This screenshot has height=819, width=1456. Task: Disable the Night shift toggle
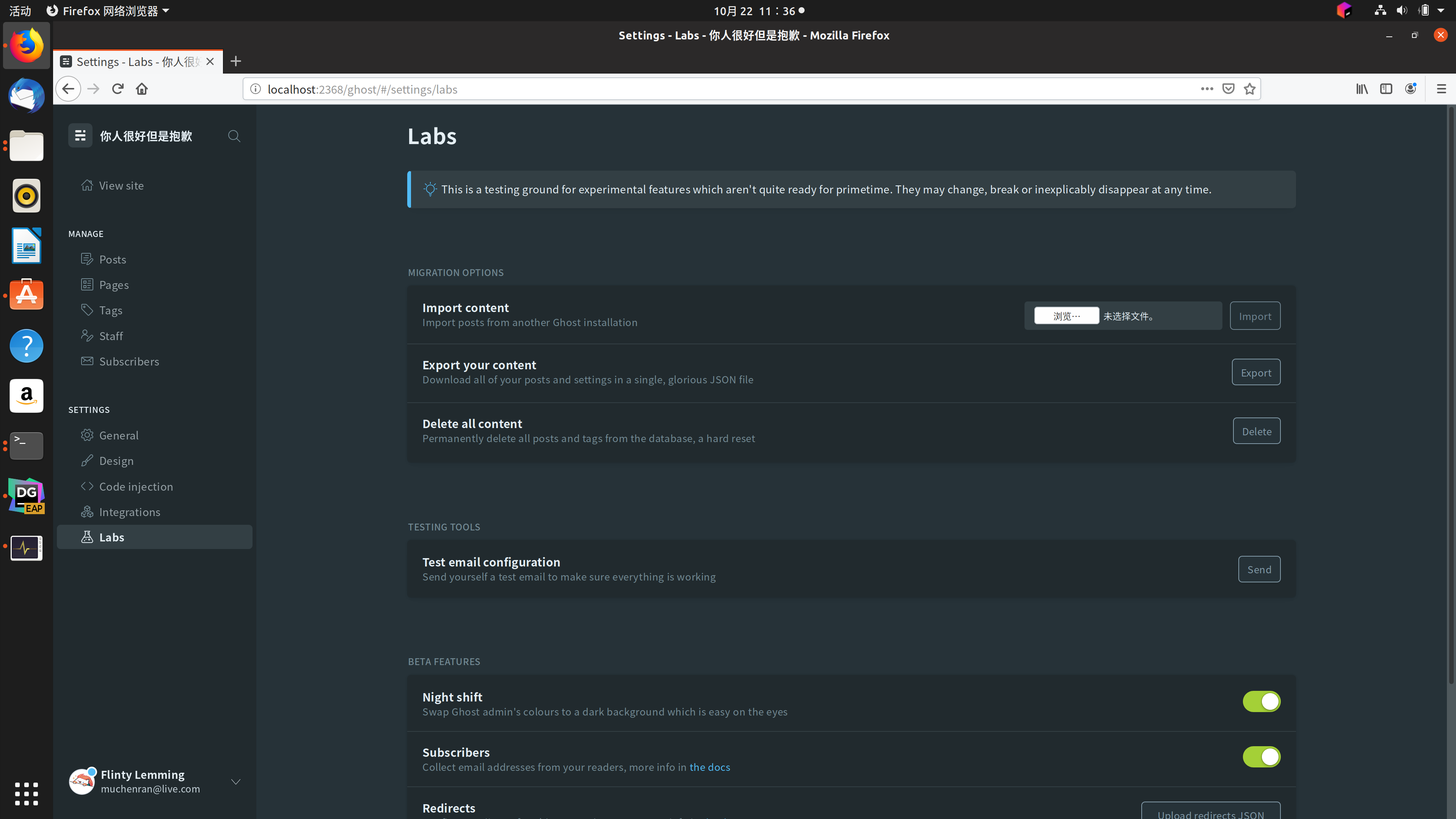click(x=1261, y=701)
